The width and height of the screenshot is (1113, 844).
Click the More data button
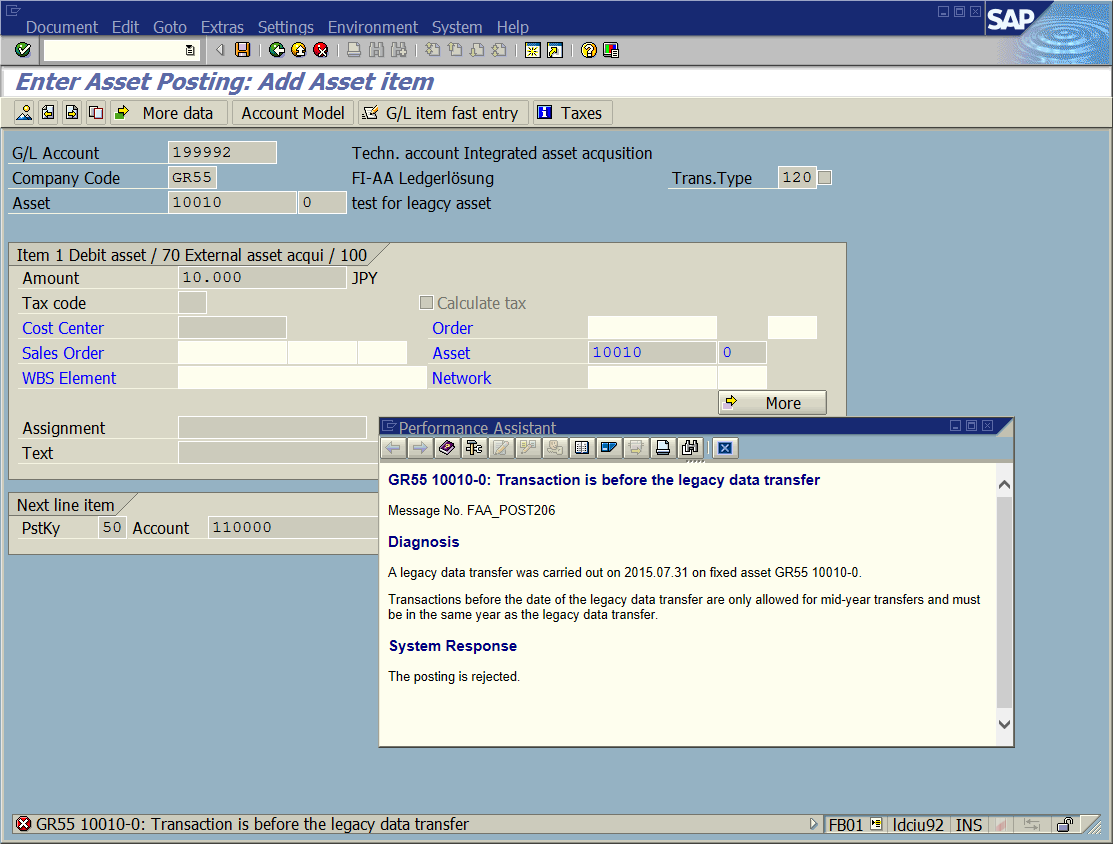pyautogui.click(x=168, y=113)
